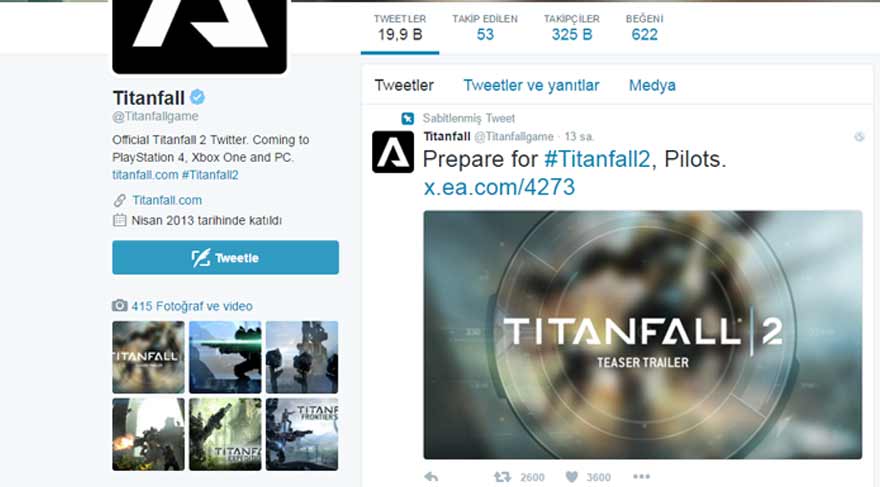Open the three-dots more options on tweet
This screenshot has width=880, height=487.
(x=641, y=476)
